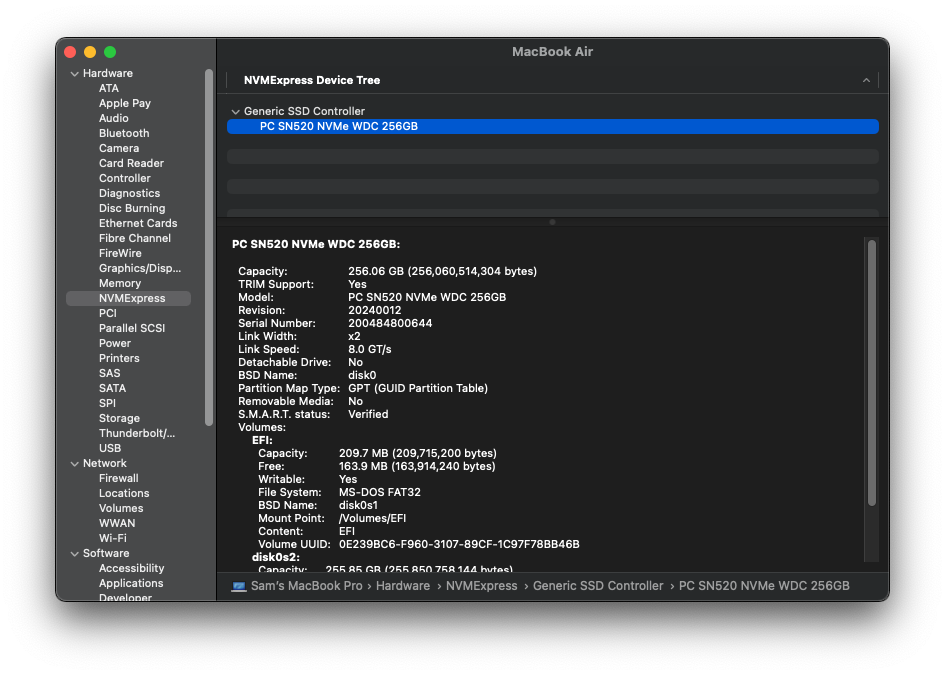Select Disc Burning in the sidebar
The height and width of the screenshot is (675, 945).
(132, 209)
